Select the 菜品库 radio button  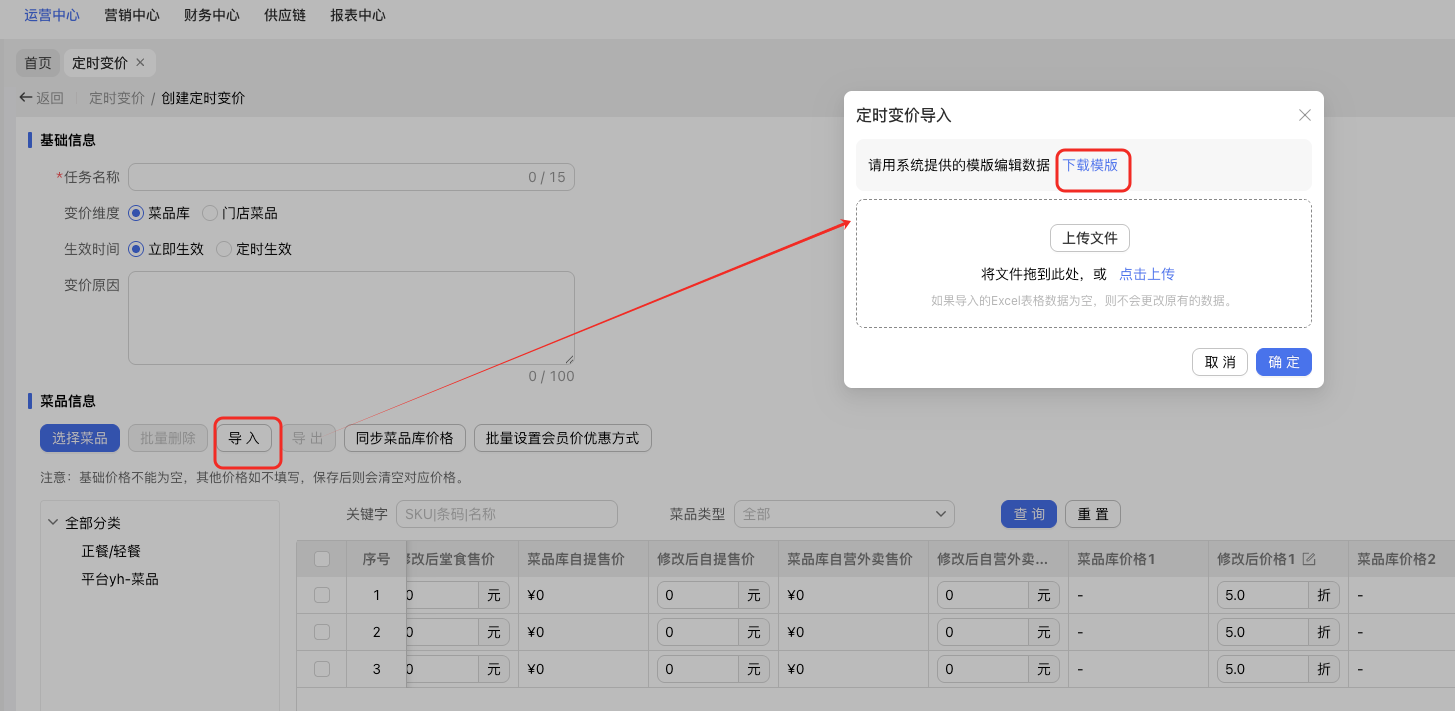[137, 213]
